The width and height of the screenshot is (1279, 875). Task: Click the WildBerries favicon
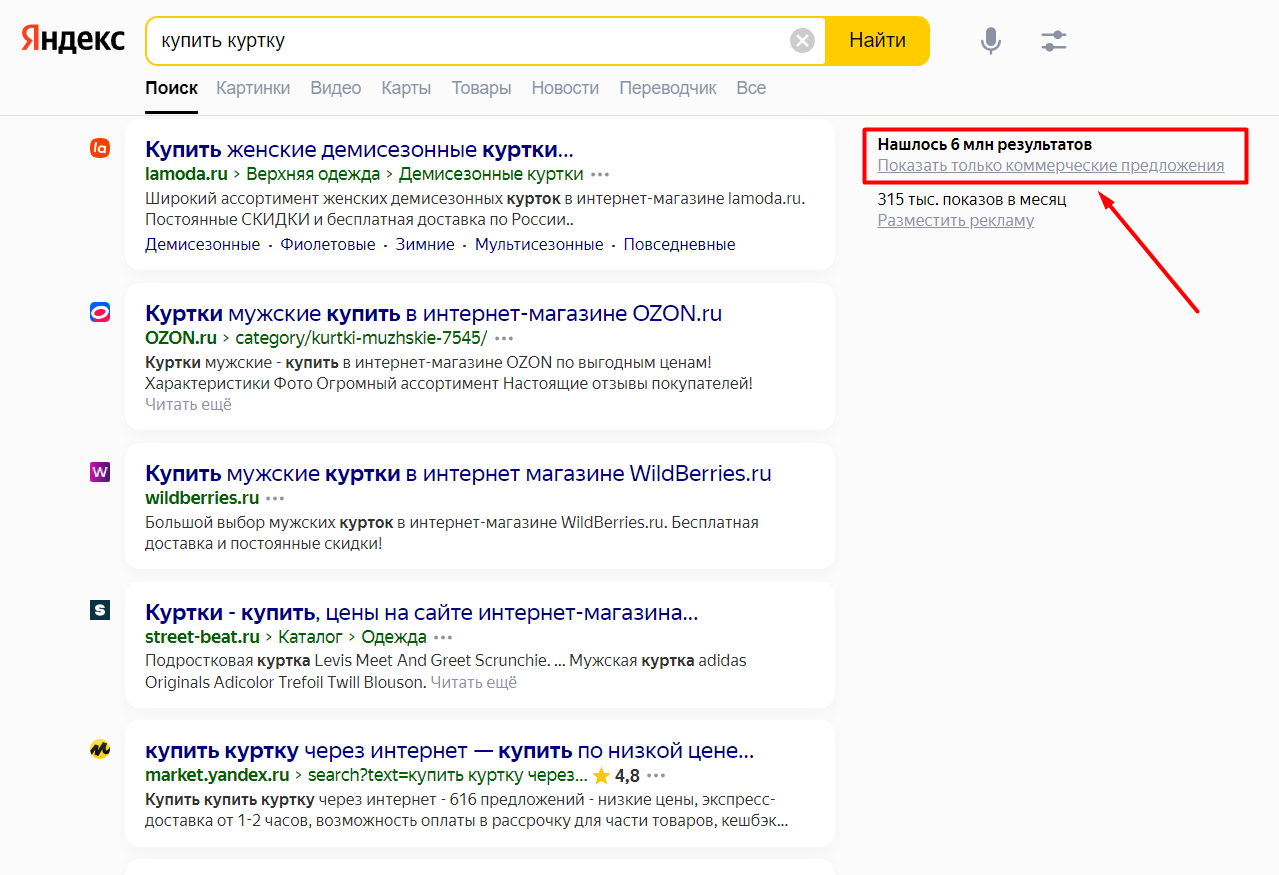pos(100,472)
